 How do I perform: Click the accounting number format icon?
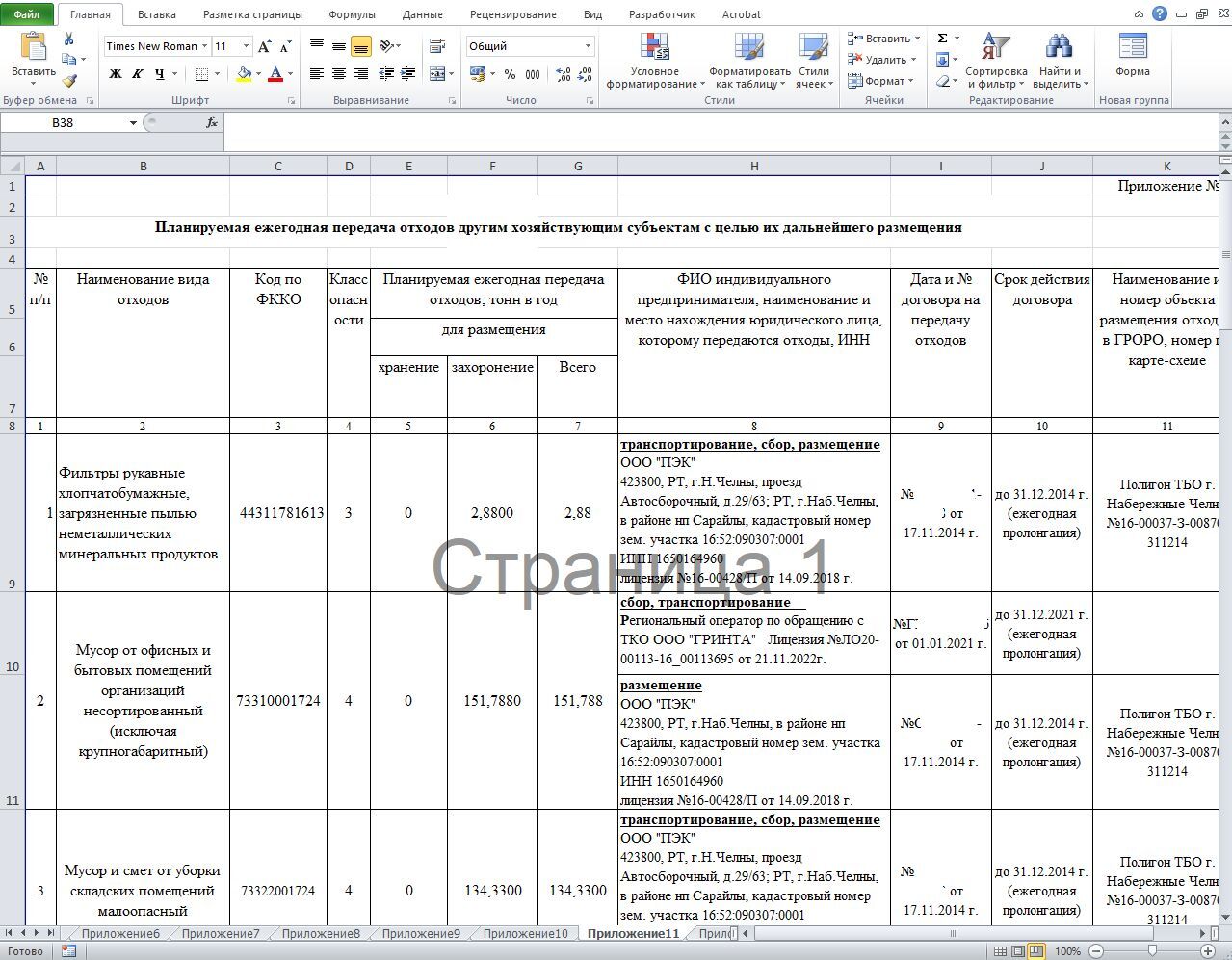point(479,74)
